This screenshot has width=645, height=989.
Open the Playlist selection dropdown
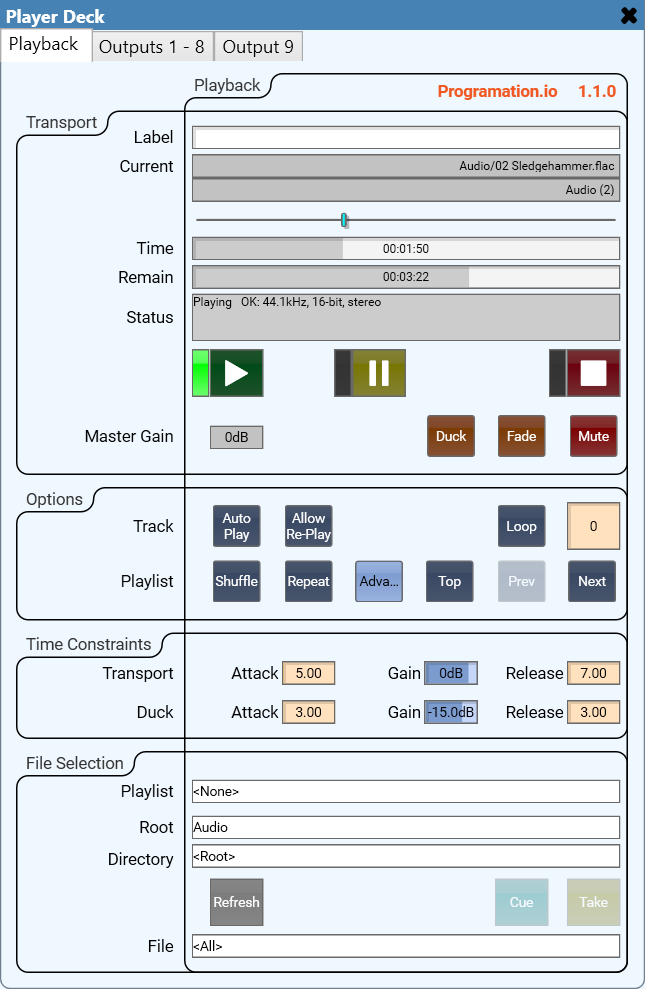405,791
